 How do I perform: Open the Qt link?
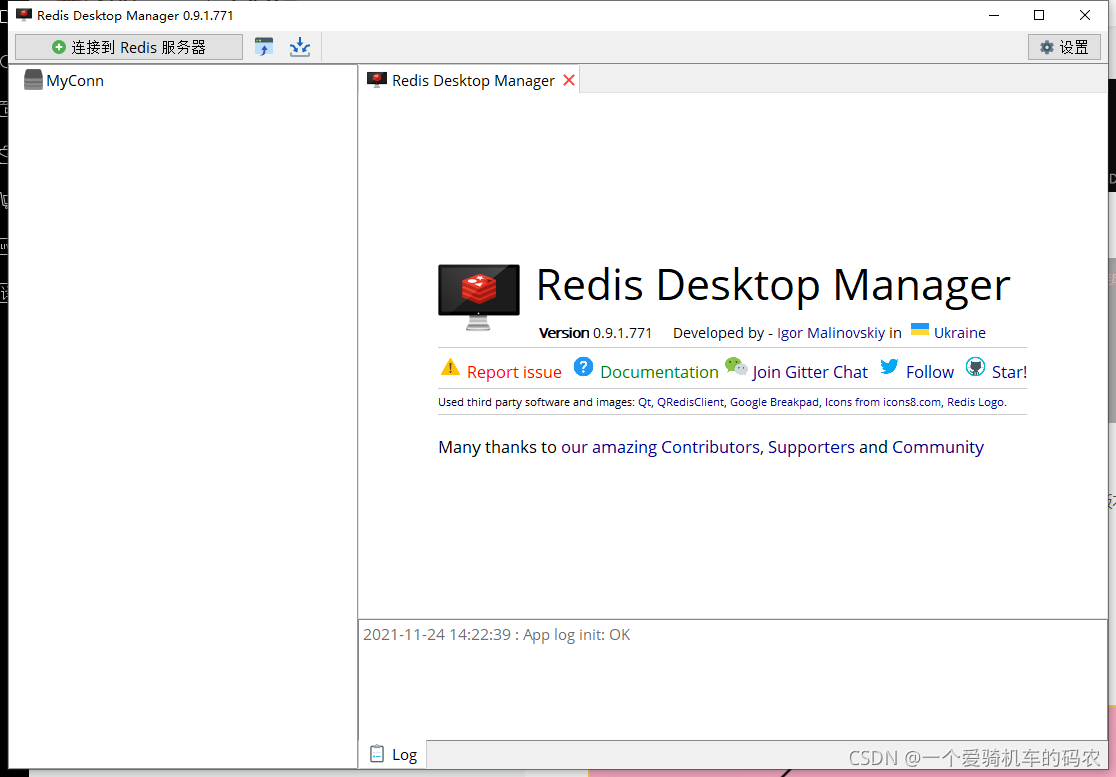[x=643, y=402]
